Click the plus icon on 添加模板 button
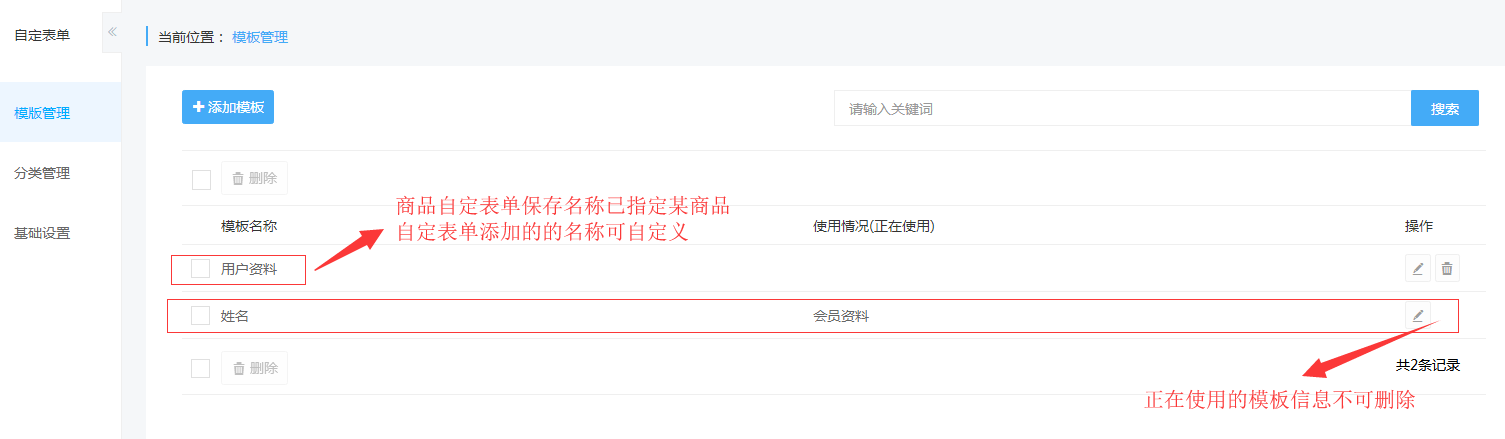1505x439 pixels. (198, 107)
